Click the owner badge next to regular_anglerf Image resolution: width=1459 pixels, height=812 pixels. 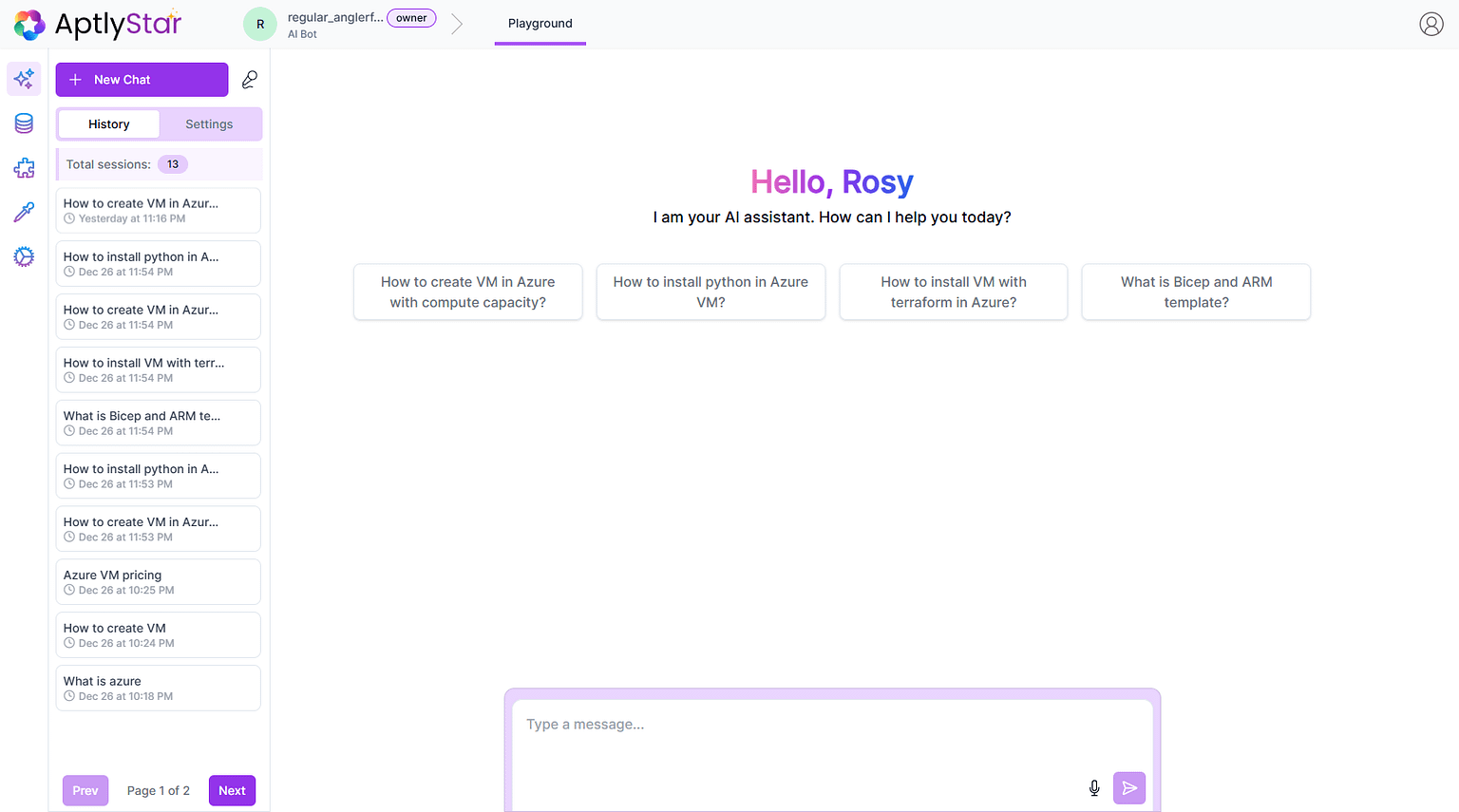pyautogui.click(x=411, y=17)
